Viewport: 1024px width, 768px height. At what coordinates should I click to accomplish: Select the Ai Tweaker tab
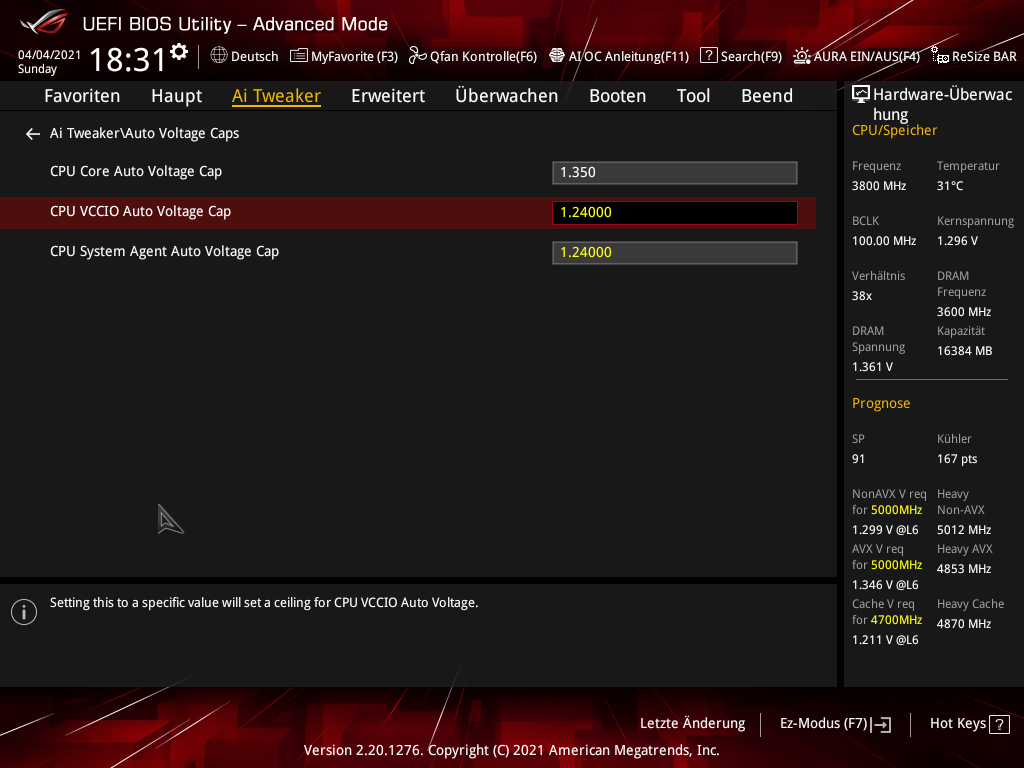276,96
